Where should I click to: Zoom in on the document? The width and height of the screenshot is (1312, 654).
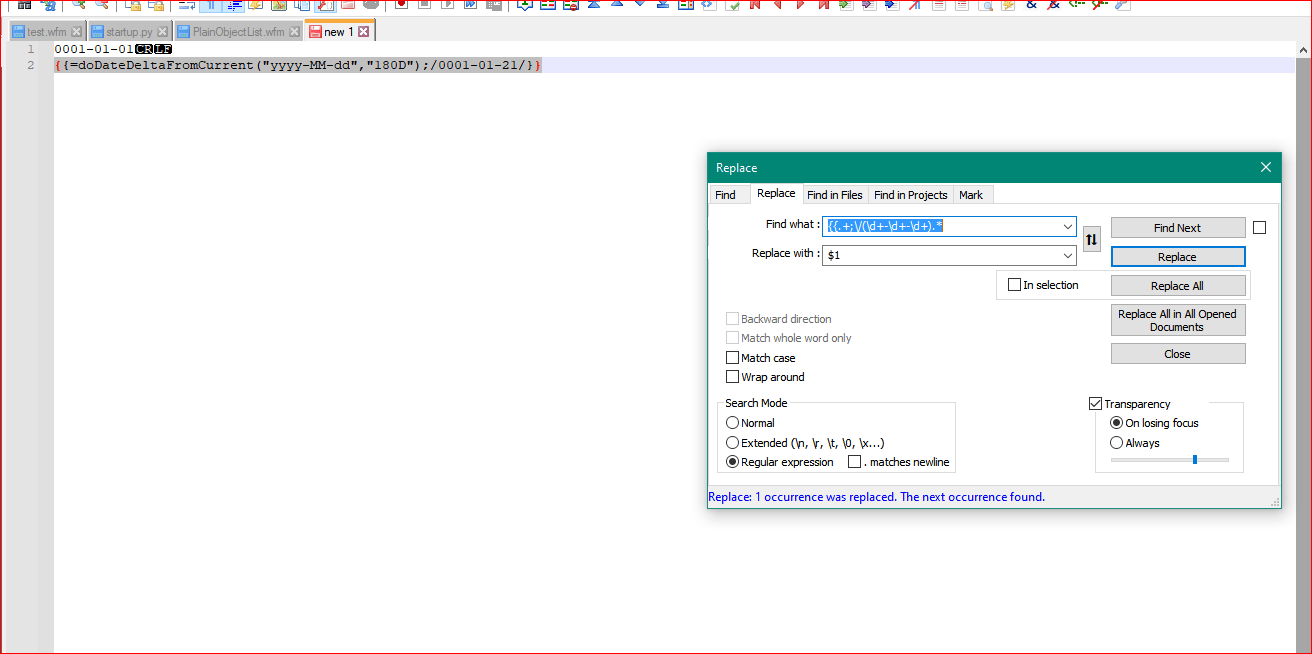tap(78, 6)
